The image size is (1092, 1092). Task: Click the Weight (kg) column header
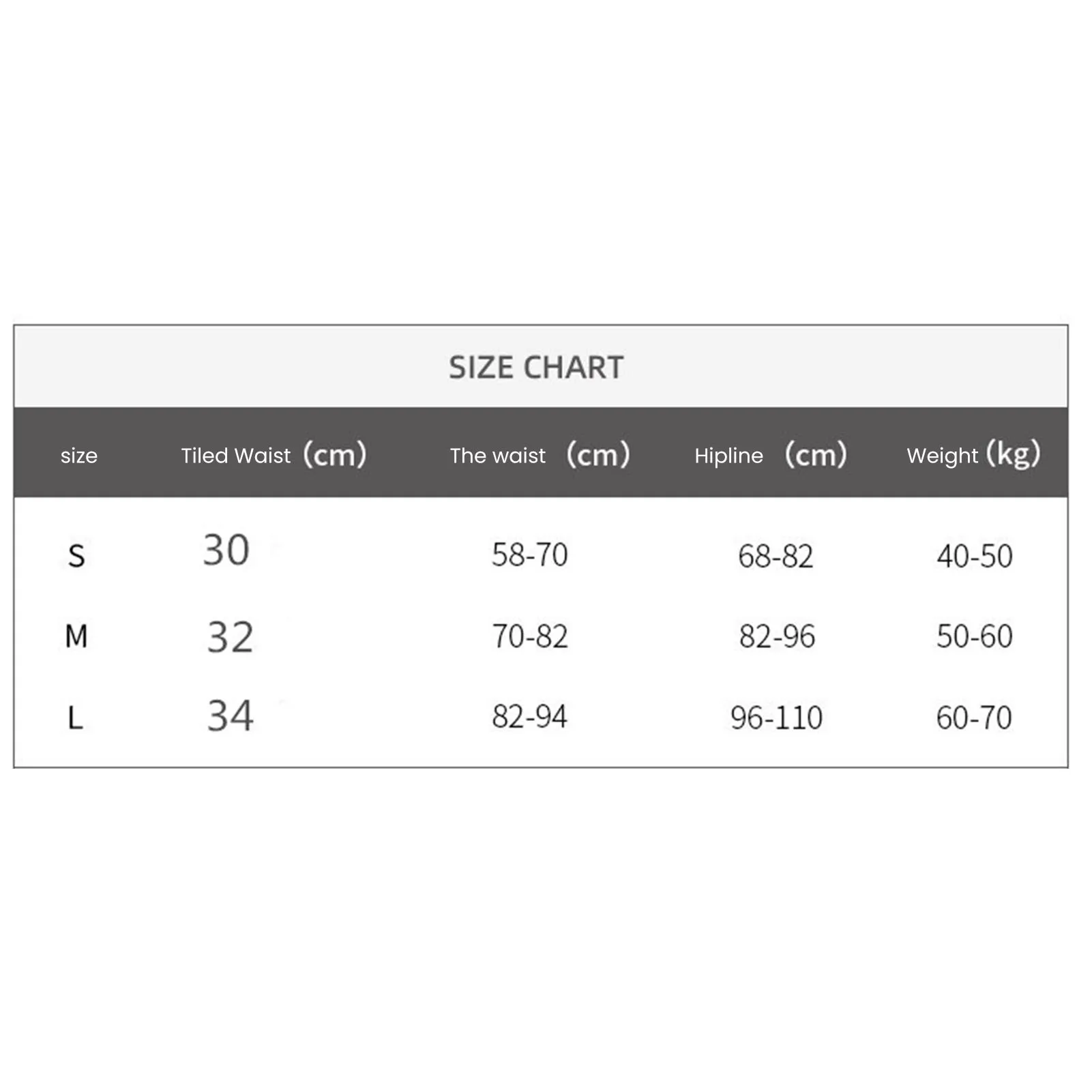973,455
